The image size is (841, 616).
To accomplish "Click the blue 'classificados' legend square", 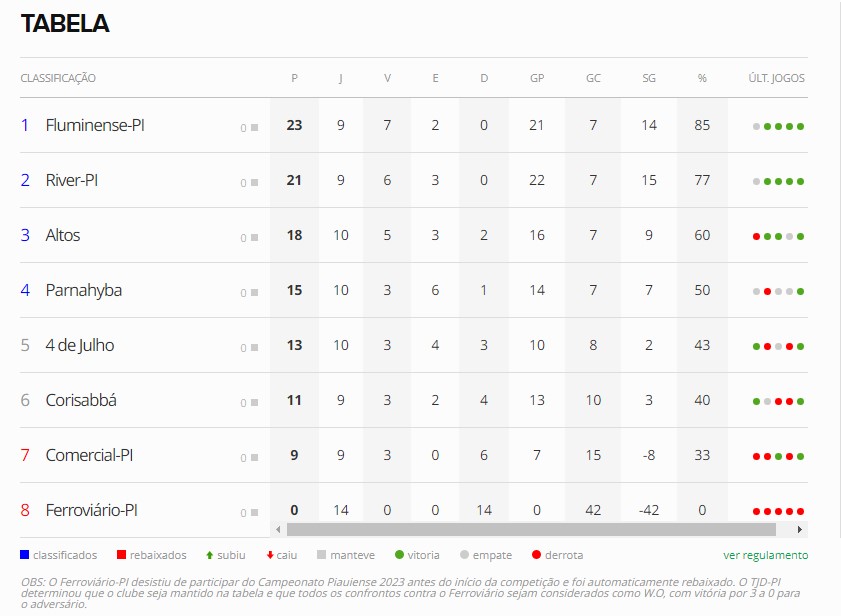I will click(24, 555).
